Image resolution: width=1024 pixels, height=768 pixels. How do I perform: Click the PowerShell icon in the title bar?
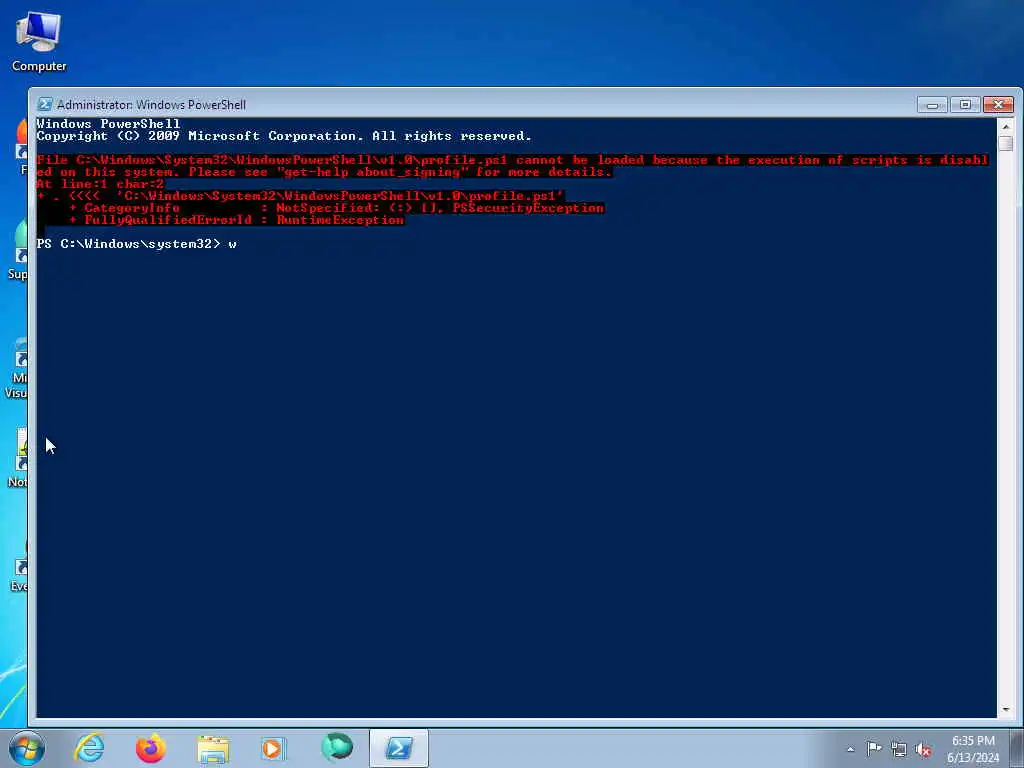tap(44, 104)
